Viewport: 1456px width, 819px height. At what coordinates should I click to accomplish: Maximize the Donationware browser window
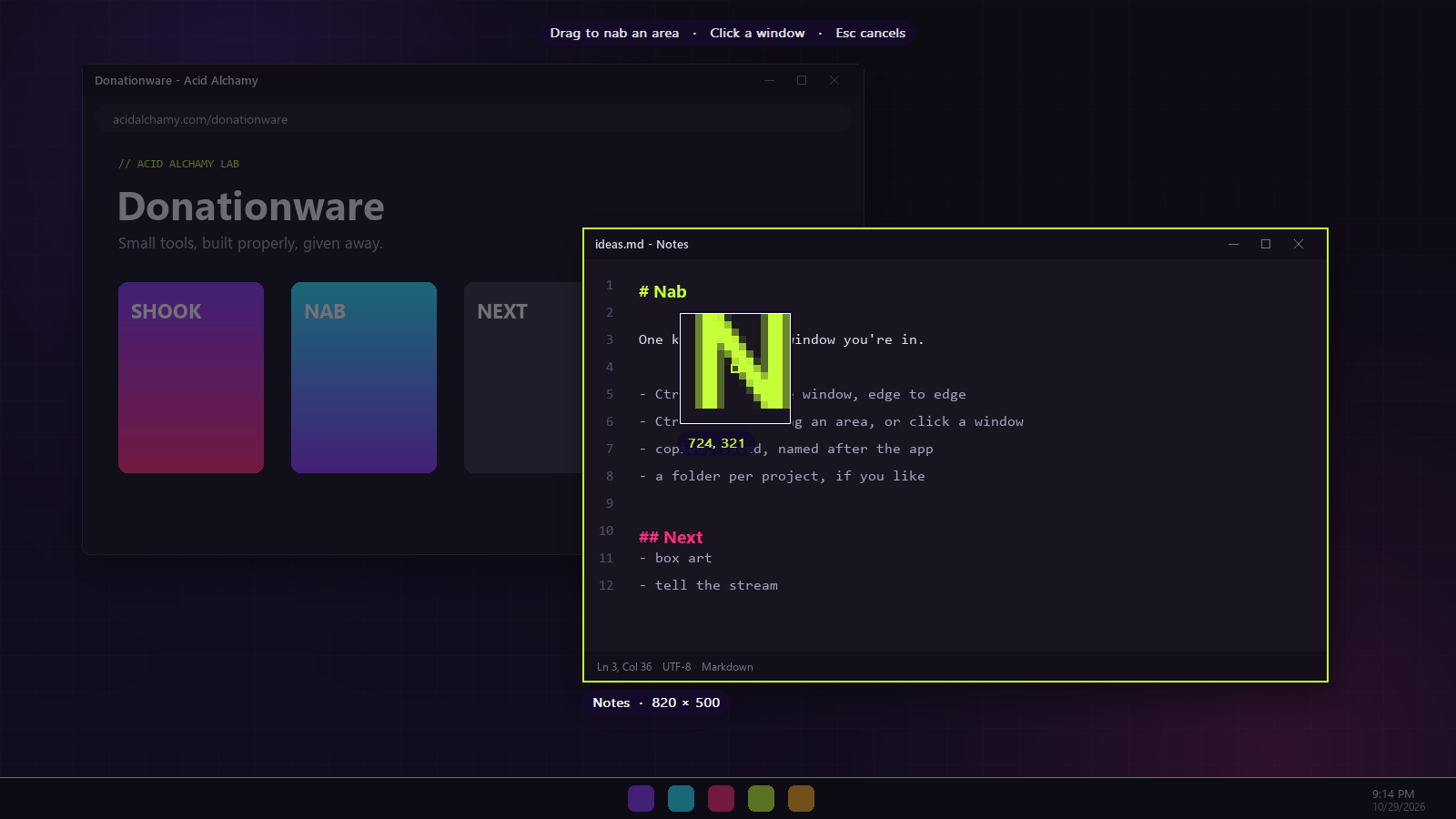802,80
